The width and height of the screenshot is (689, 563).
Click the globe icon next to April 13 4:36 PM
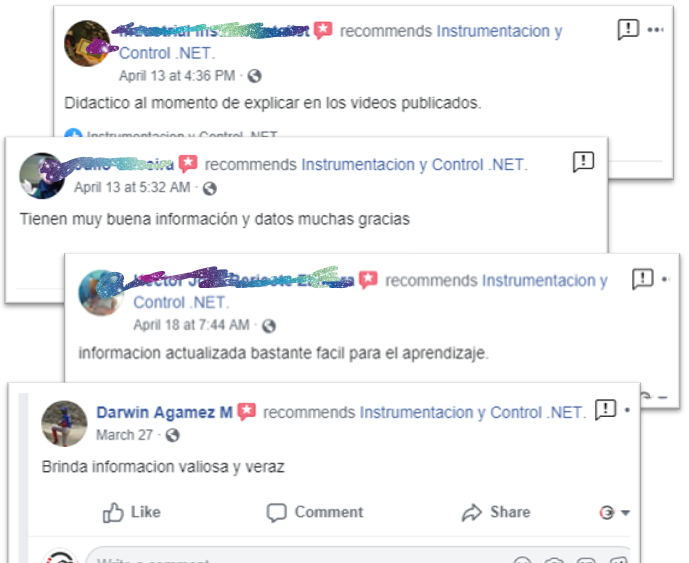pos(254,76)
